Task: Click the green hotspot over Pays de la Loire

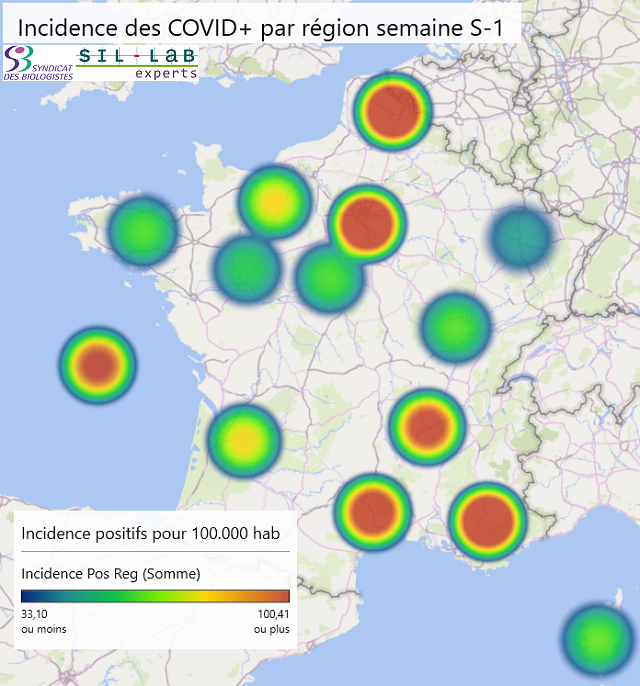Action: tap(247, 268)
